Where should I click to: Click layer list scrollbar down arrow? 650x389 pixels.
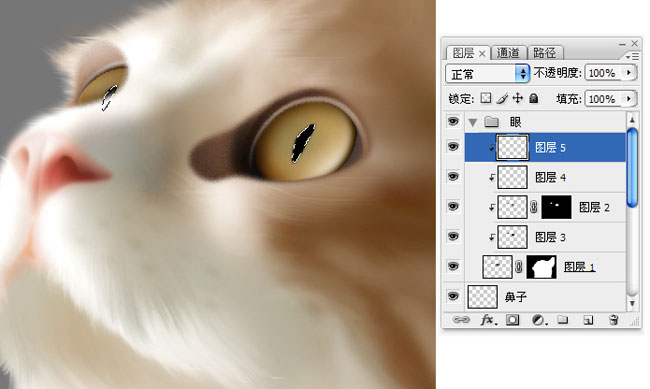pos(632,304)
